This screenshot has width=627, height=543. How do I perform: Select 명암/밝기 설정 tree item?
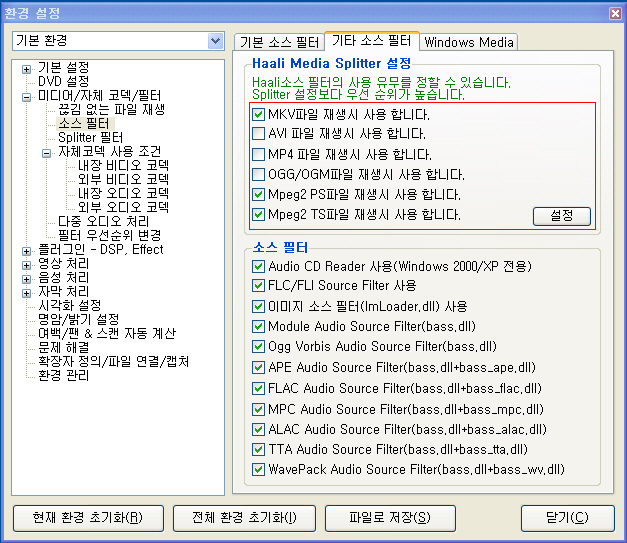79,319
